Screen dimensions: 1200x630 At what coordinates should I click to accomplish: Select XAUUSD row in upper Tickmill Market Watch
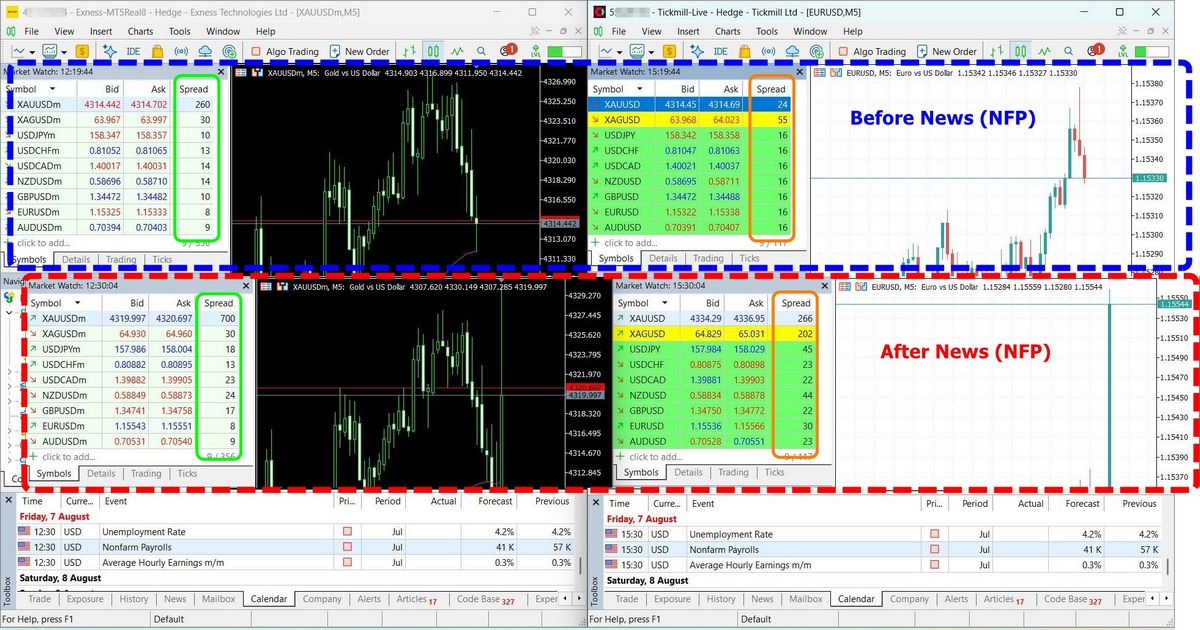click(690, 104)
